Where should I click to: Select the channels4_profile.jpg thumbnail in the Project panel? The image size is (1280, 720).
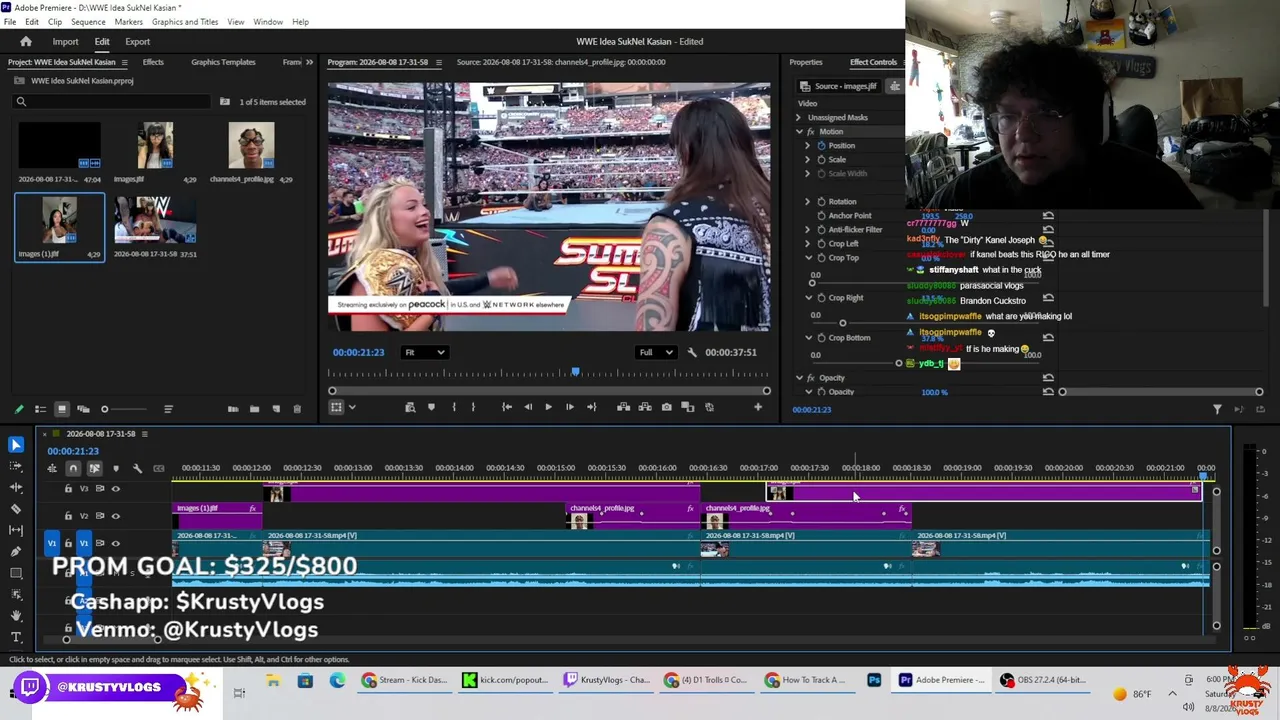point(251,146)
